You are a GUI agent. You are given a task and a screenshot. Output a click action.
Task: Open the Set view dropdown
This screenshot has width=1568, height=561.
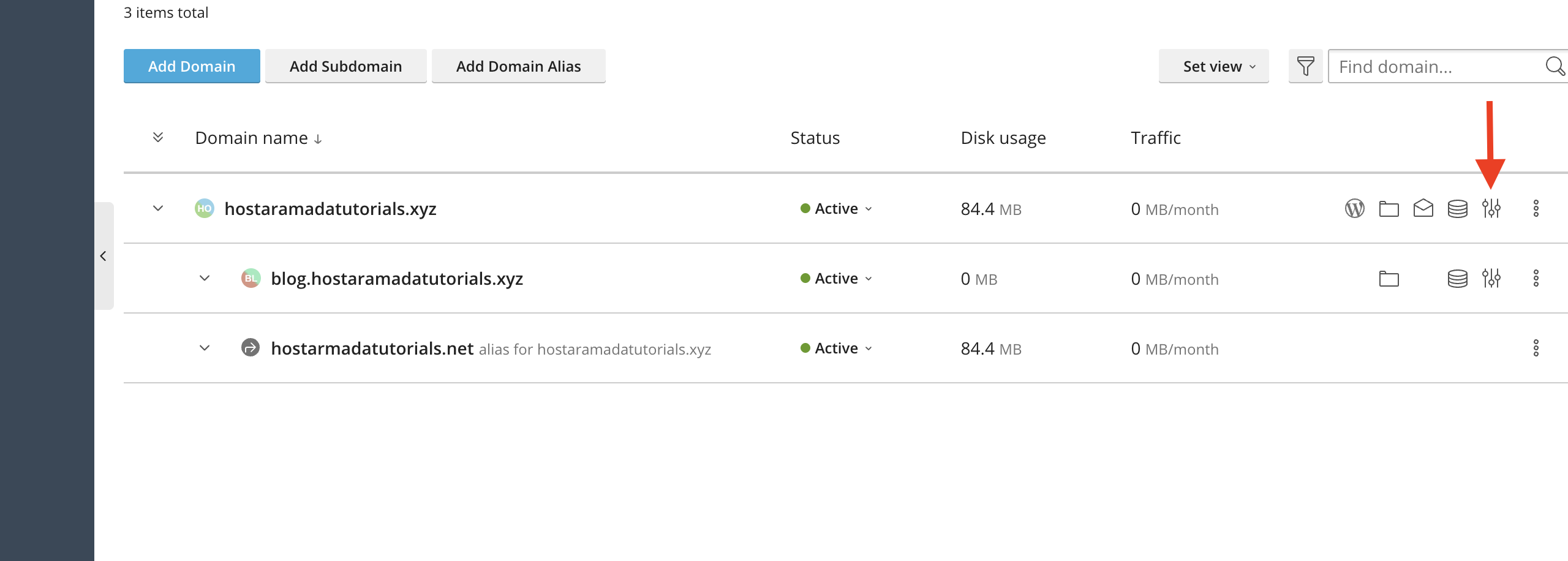(1213, 66)
